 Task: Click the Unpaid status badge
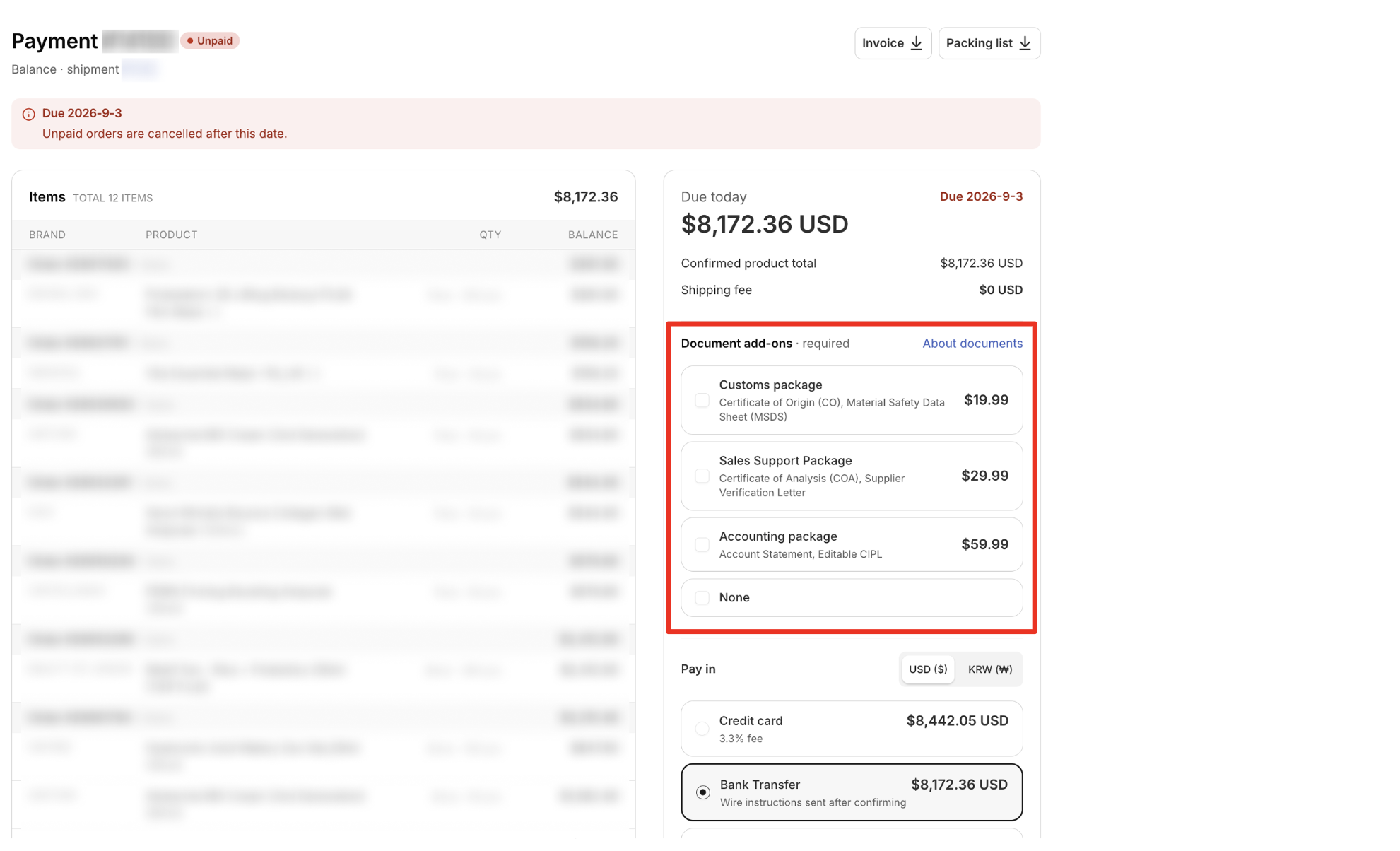pos(210,40)
